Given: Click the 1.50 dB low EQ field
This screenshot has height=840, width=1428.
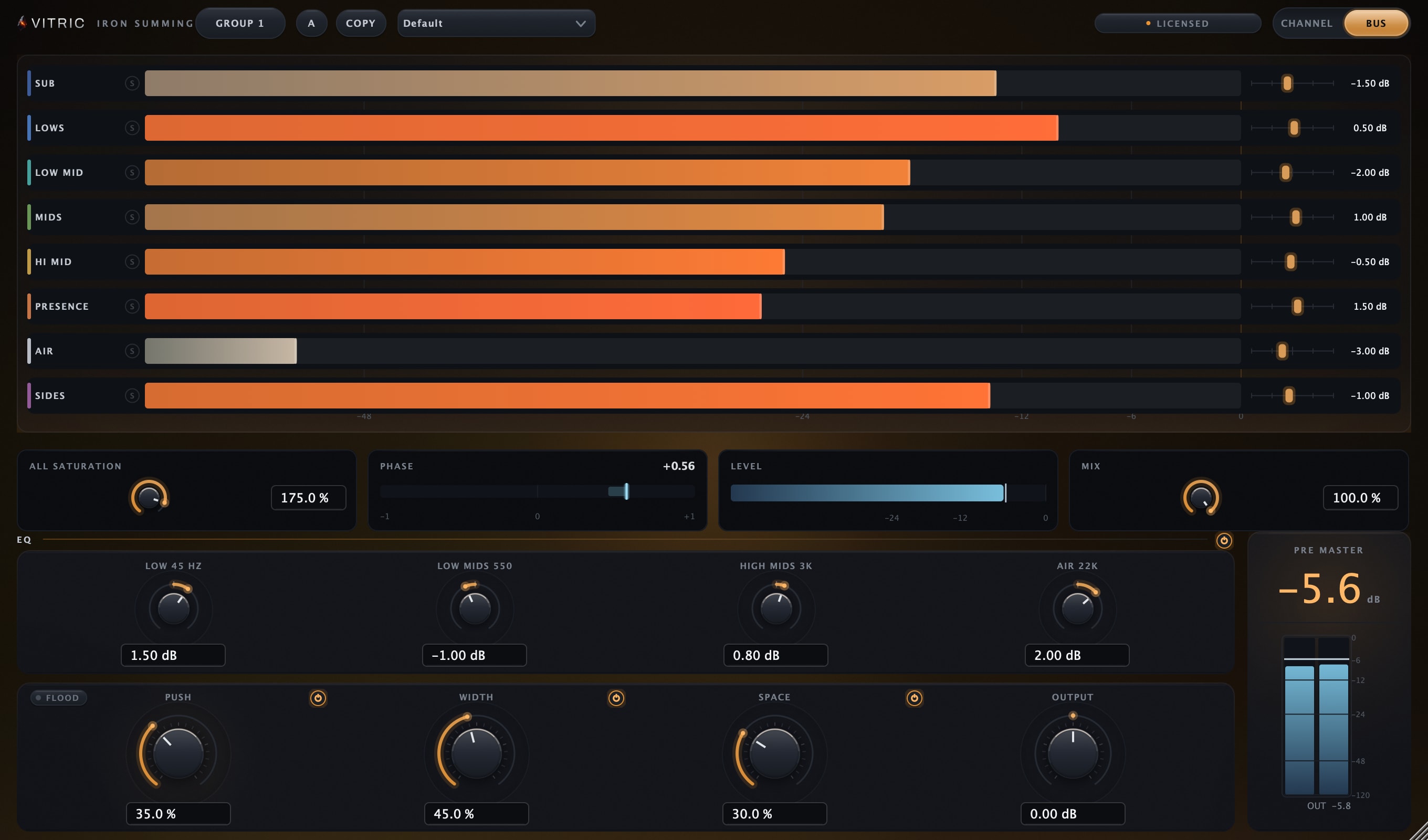Looking at the screenshot, I should coord(173,655).
